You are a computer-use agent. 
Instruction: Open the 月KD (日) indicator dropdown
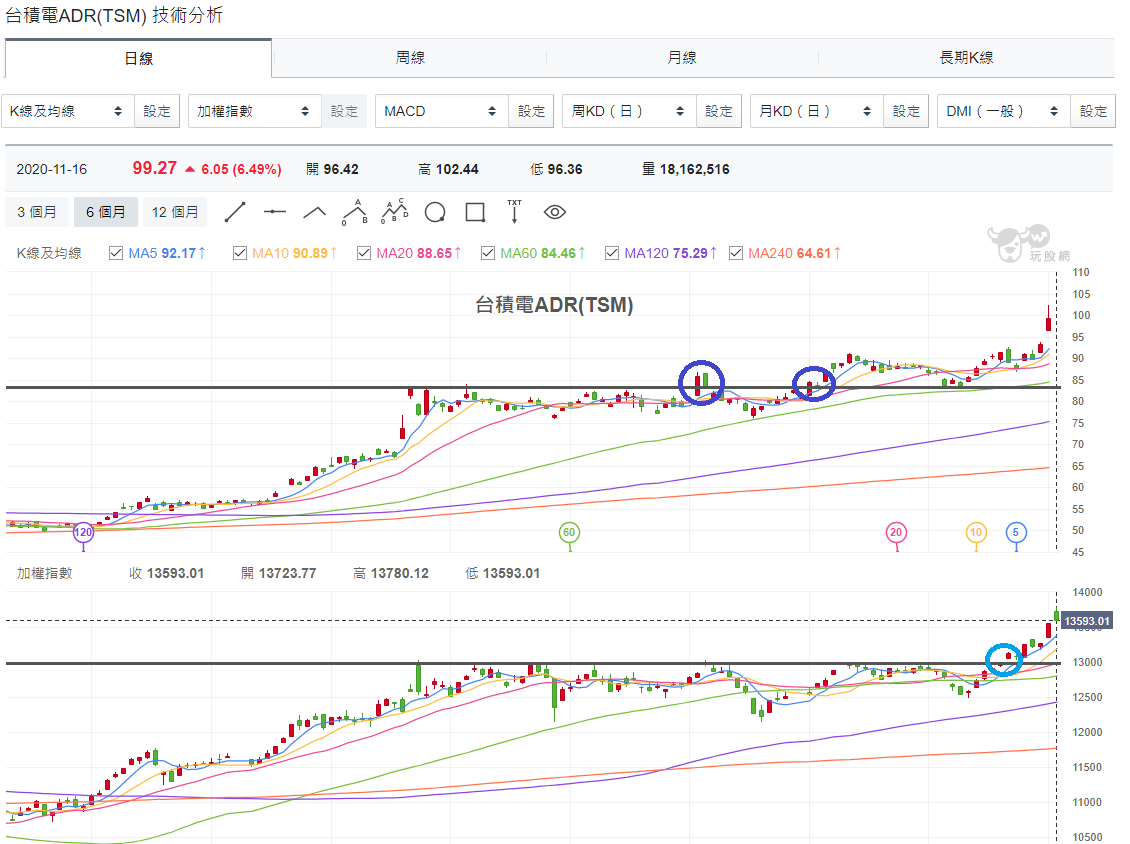(x=817, y=111)
